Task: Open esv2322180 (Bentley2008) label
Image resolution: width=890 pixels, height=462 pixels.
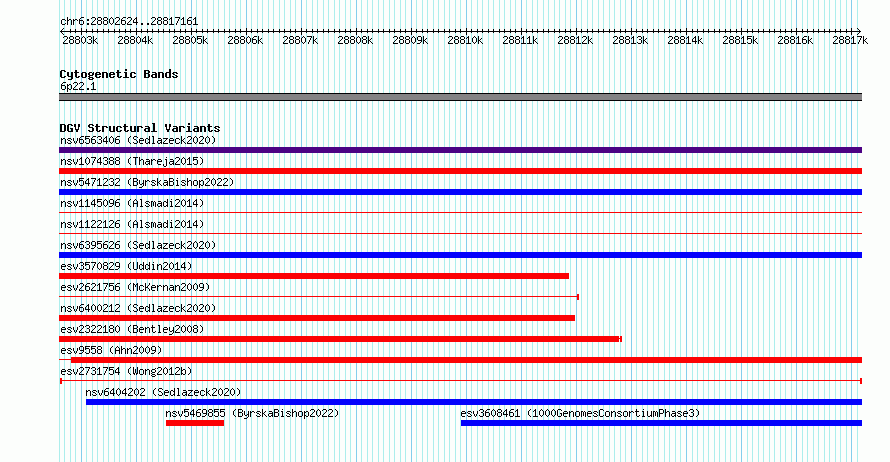Action: 132,329
